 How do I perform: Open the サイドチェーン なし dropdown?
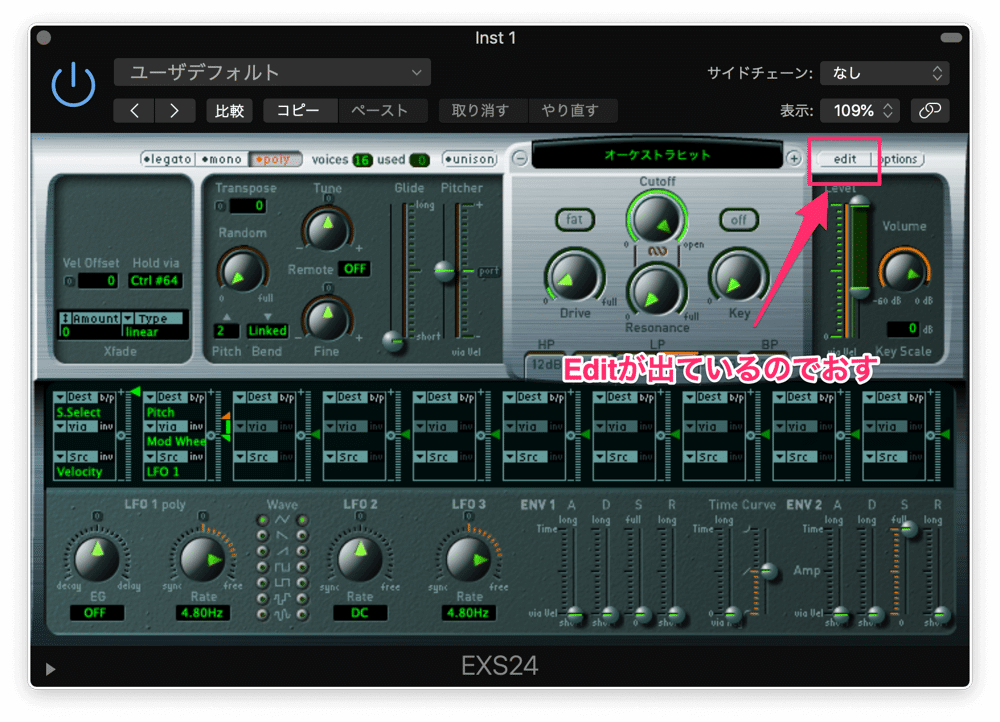[x=884, y=73]
